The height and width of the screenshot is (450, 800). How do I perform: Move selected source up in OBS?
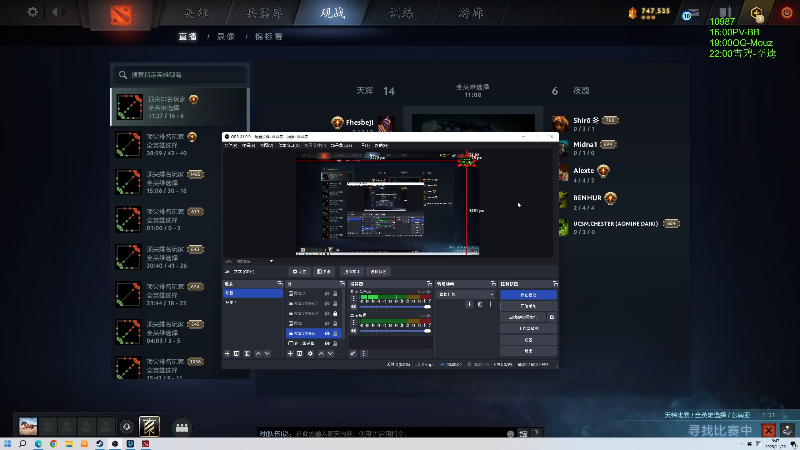(x=321, y=354)
